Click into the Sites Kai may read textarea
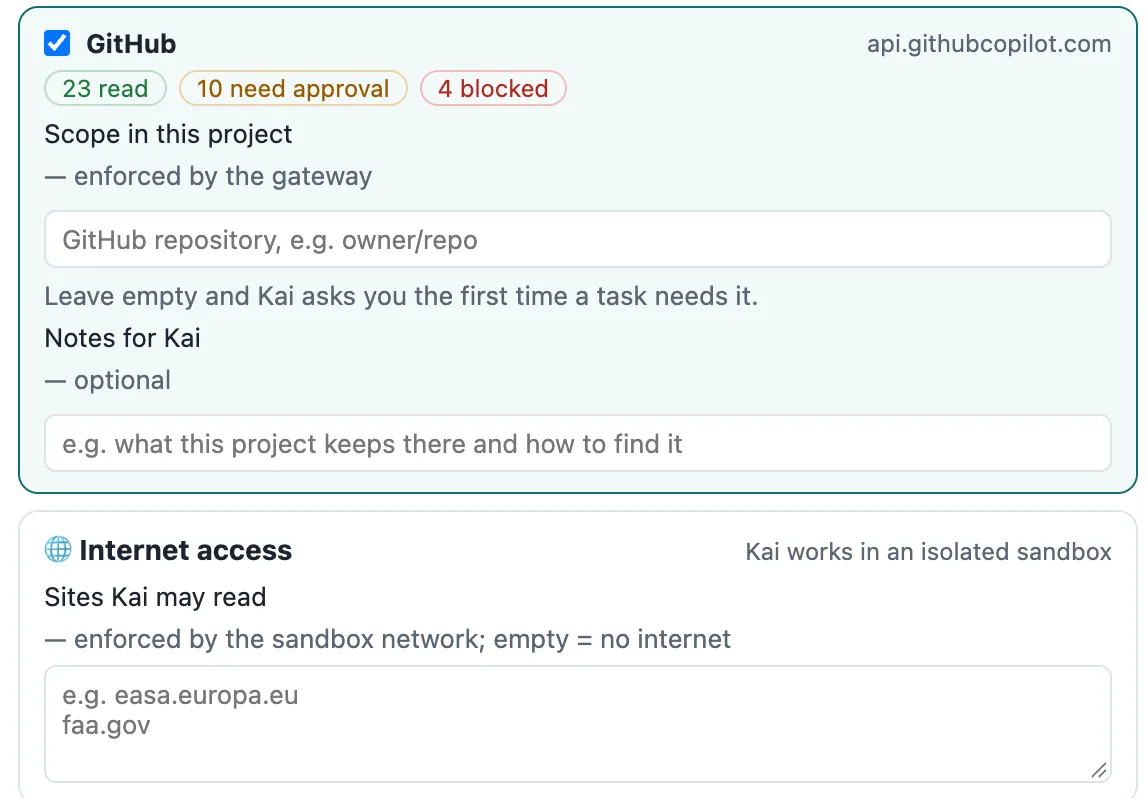1146x798 pixels. (x=578, y=724)
